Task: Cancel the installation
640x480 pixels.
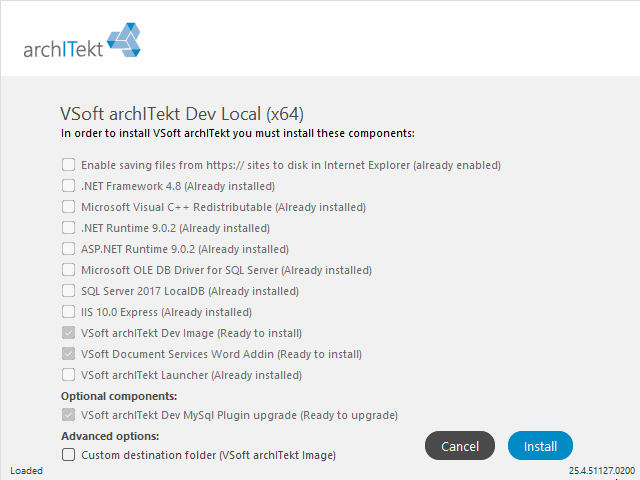Action: pos(460,446)
